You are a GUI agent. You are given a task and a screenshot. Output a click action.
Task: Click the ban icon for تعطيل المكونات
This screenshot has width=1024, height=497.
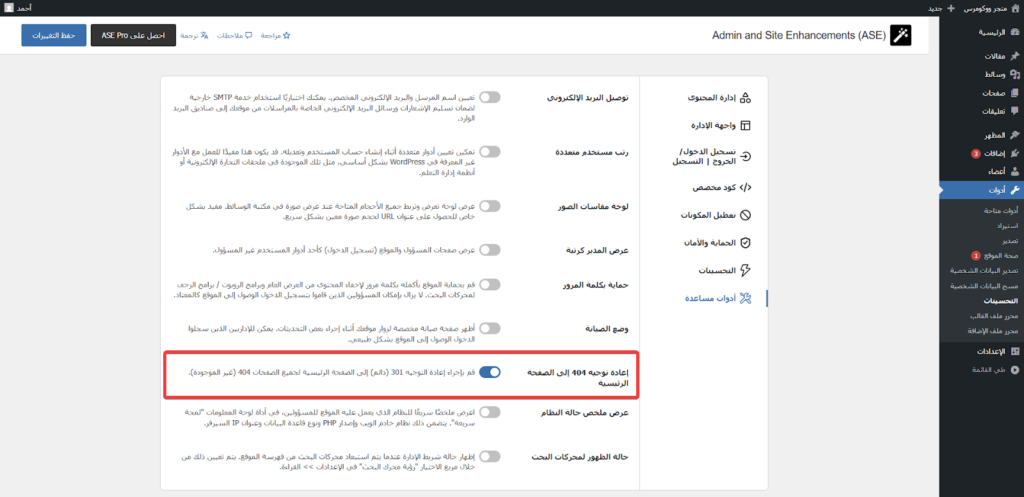click(x=746, y=215)
